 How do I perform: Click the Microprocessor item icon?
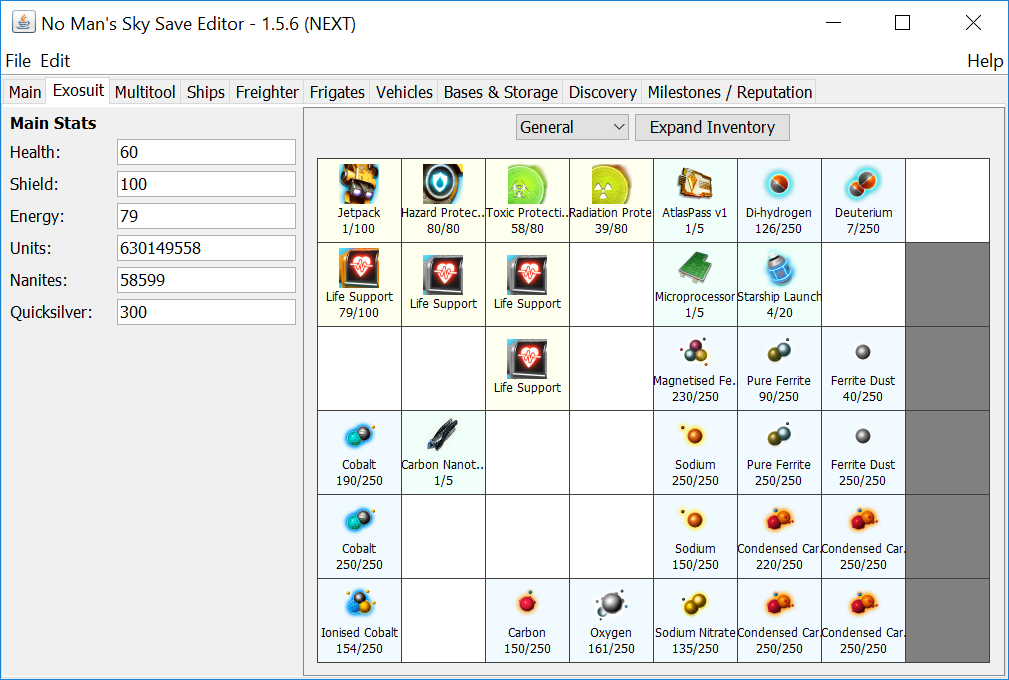pyautogui.click(x=695, y=268)
